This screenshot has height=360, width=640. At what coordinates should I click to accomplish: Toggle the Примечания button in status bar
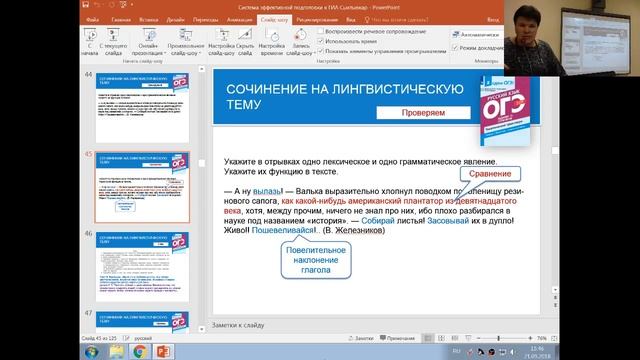pos(397,338)
